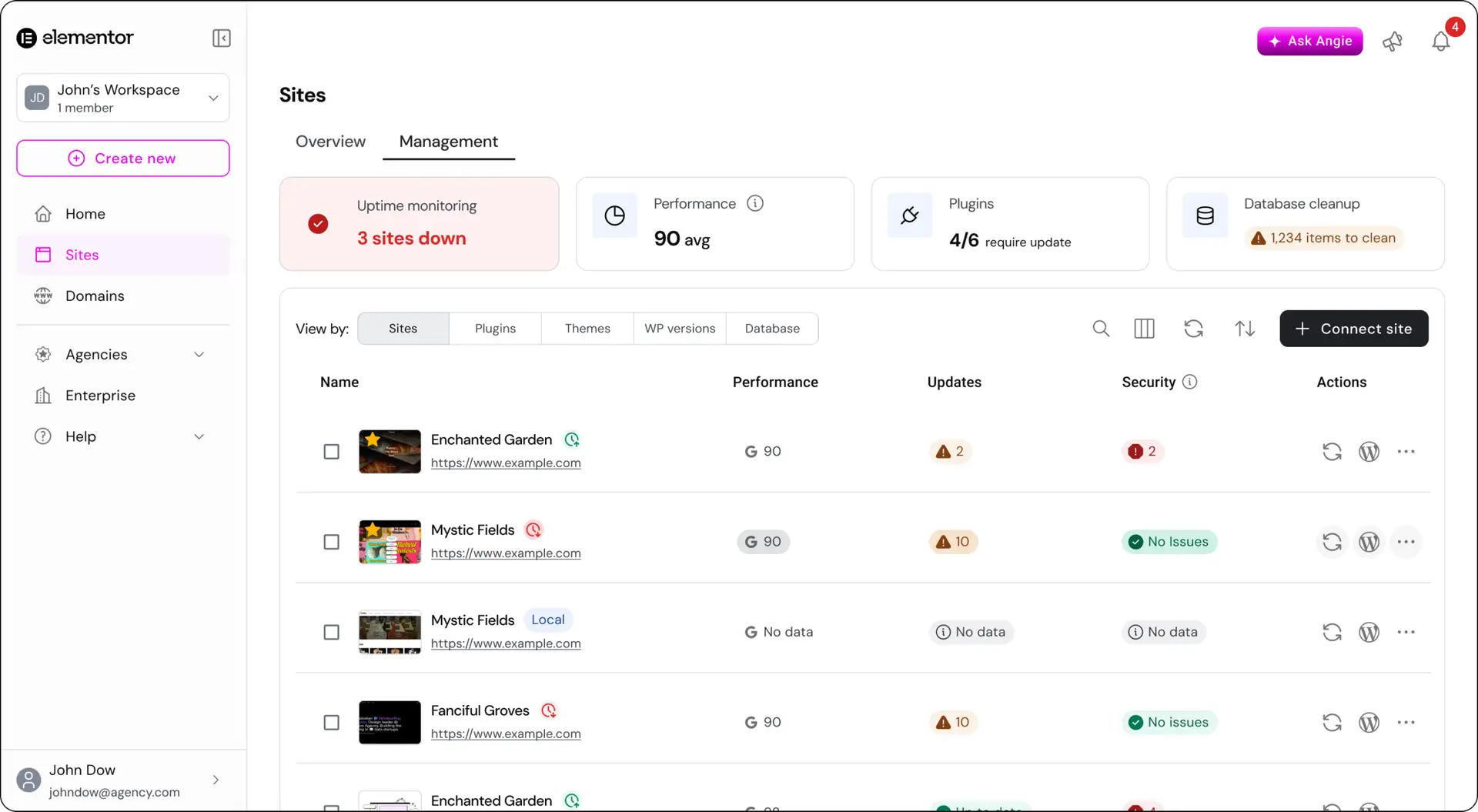Sync the Enchanted Garden site
Screen dimensions: 1478x812
pyautogui.click(x=1332, y=452)
